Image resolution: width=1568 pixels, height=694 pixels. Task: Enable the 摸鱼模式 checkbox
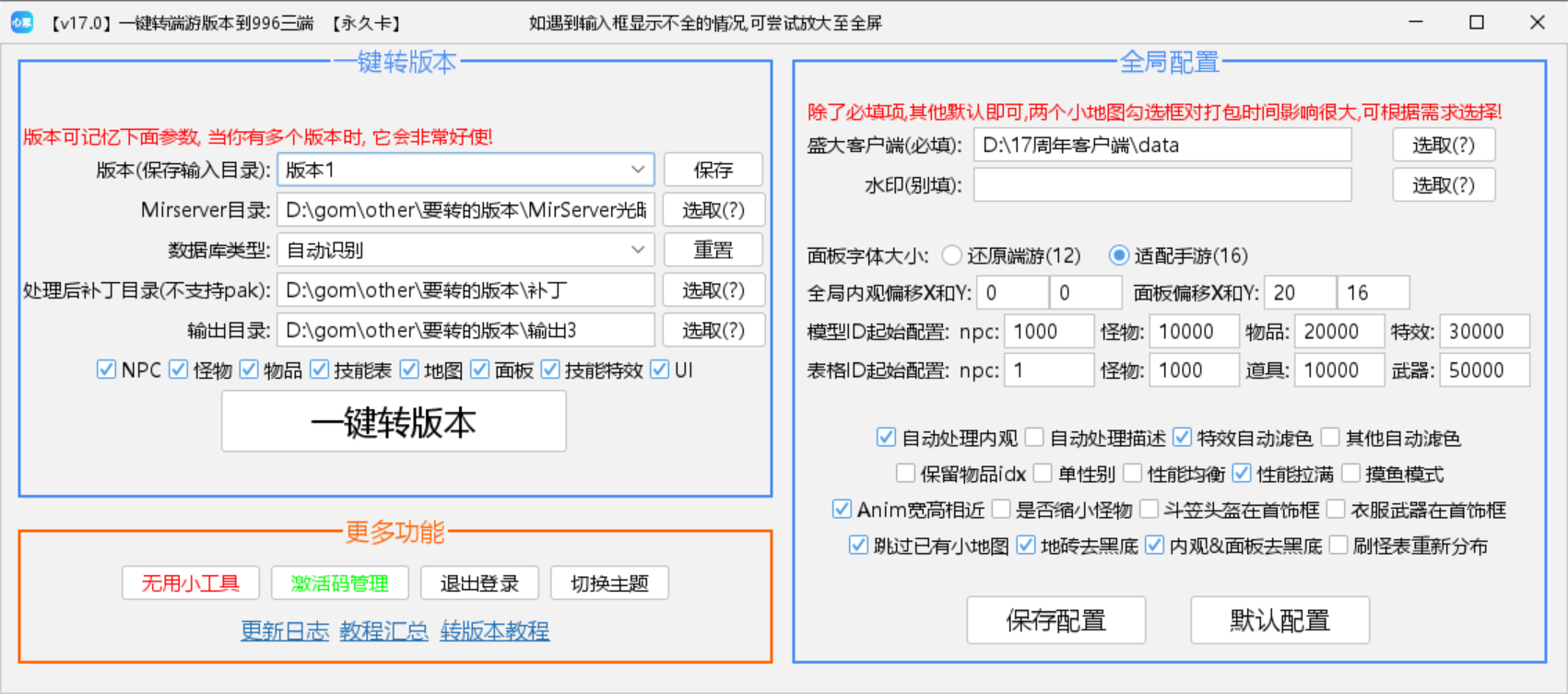click(1351, 474)
